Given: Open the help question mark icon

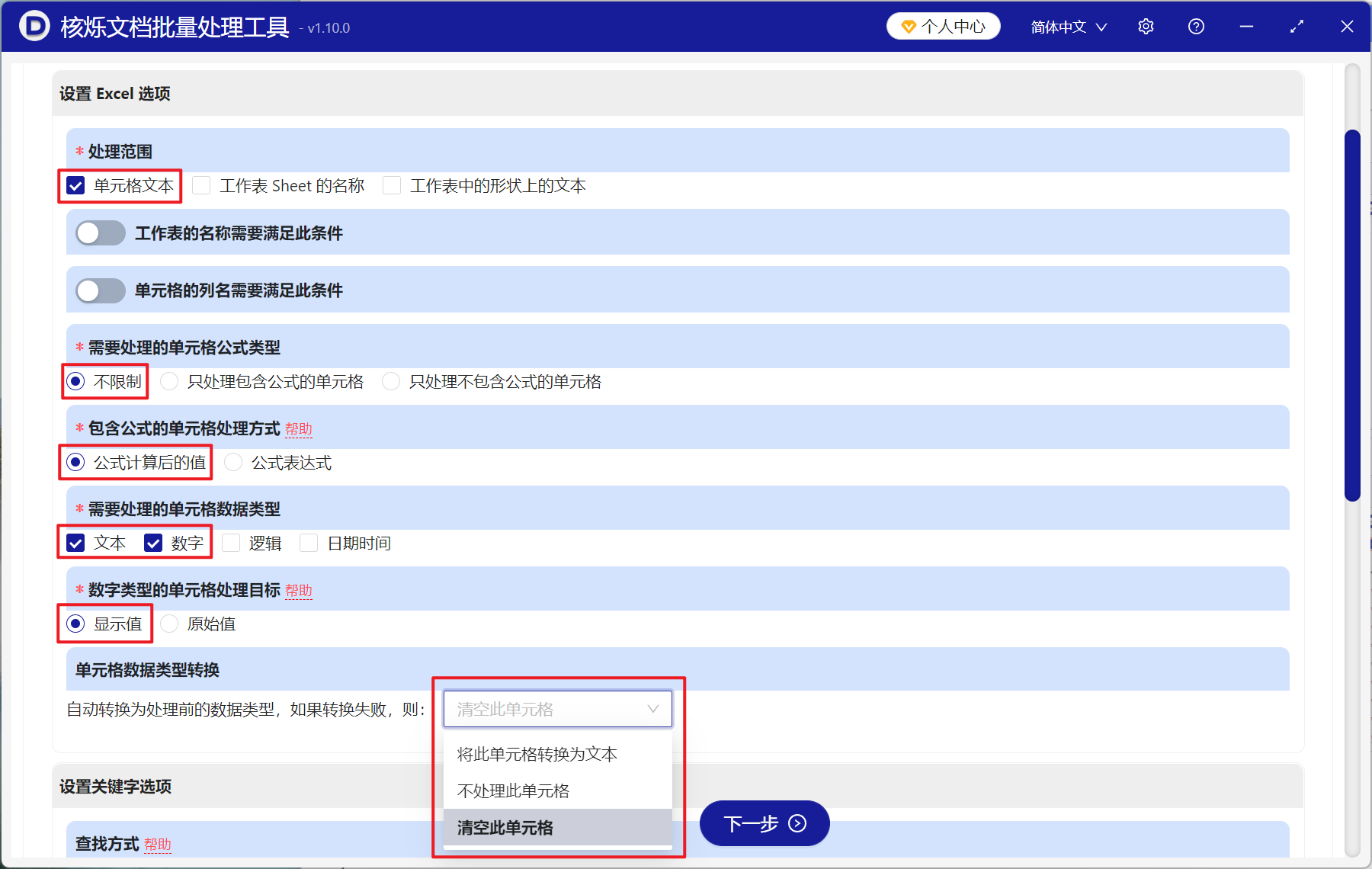Looking at the screenshot, I should (x=1195, y=25).
